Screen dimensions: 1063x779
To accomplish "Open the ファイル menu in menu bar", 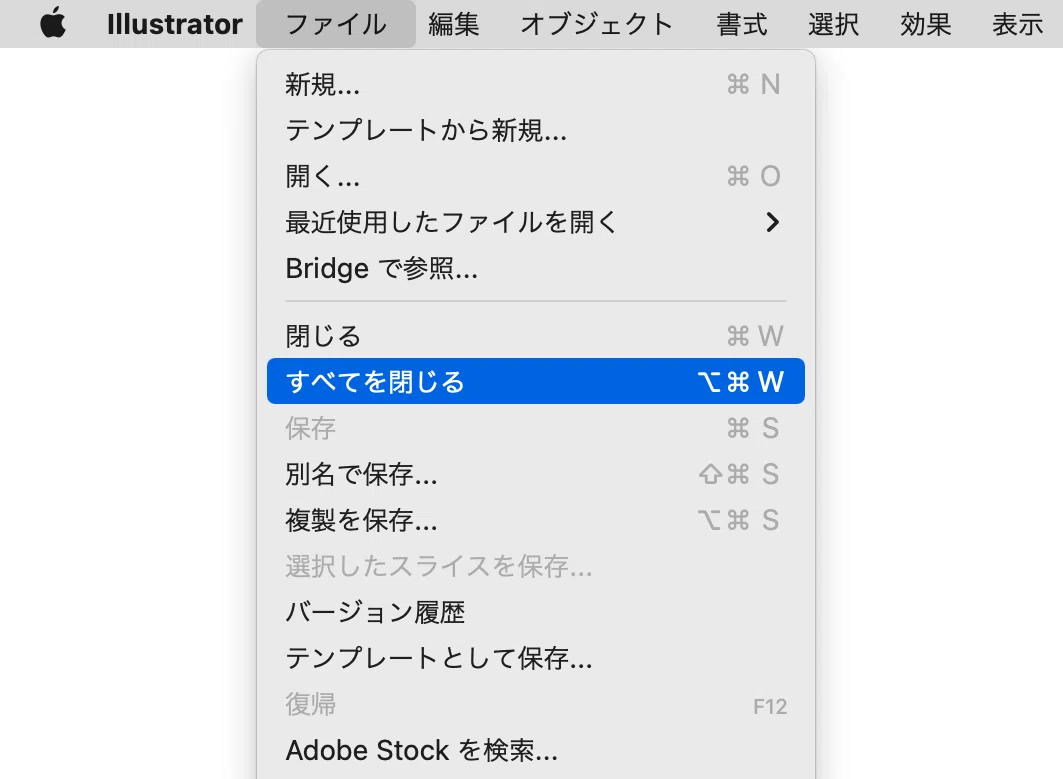I will (336, 24).
